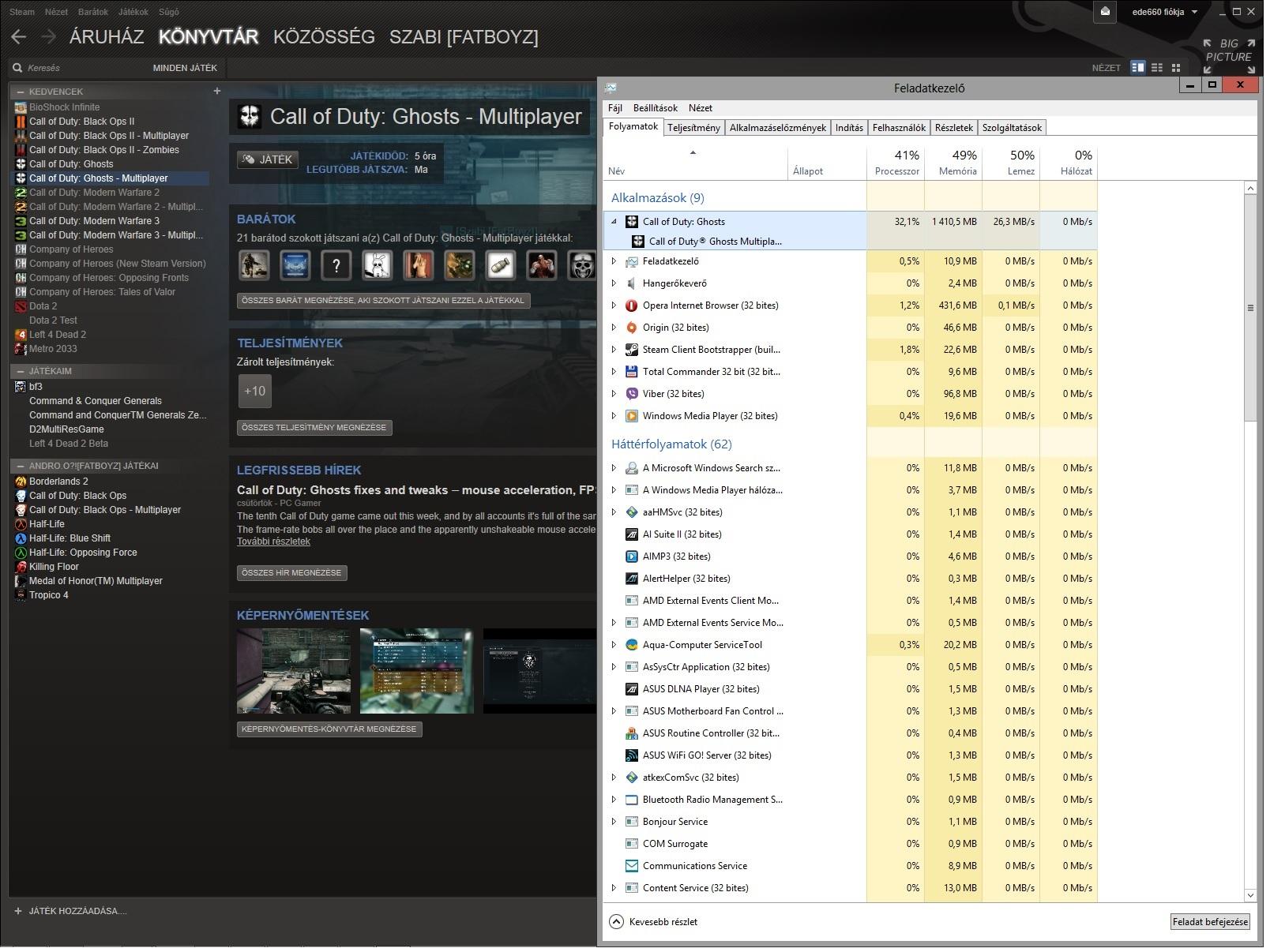1270x952 pixels.
Task: Select Left 4 Dead 2 in favorites
Action: [58, 335]
